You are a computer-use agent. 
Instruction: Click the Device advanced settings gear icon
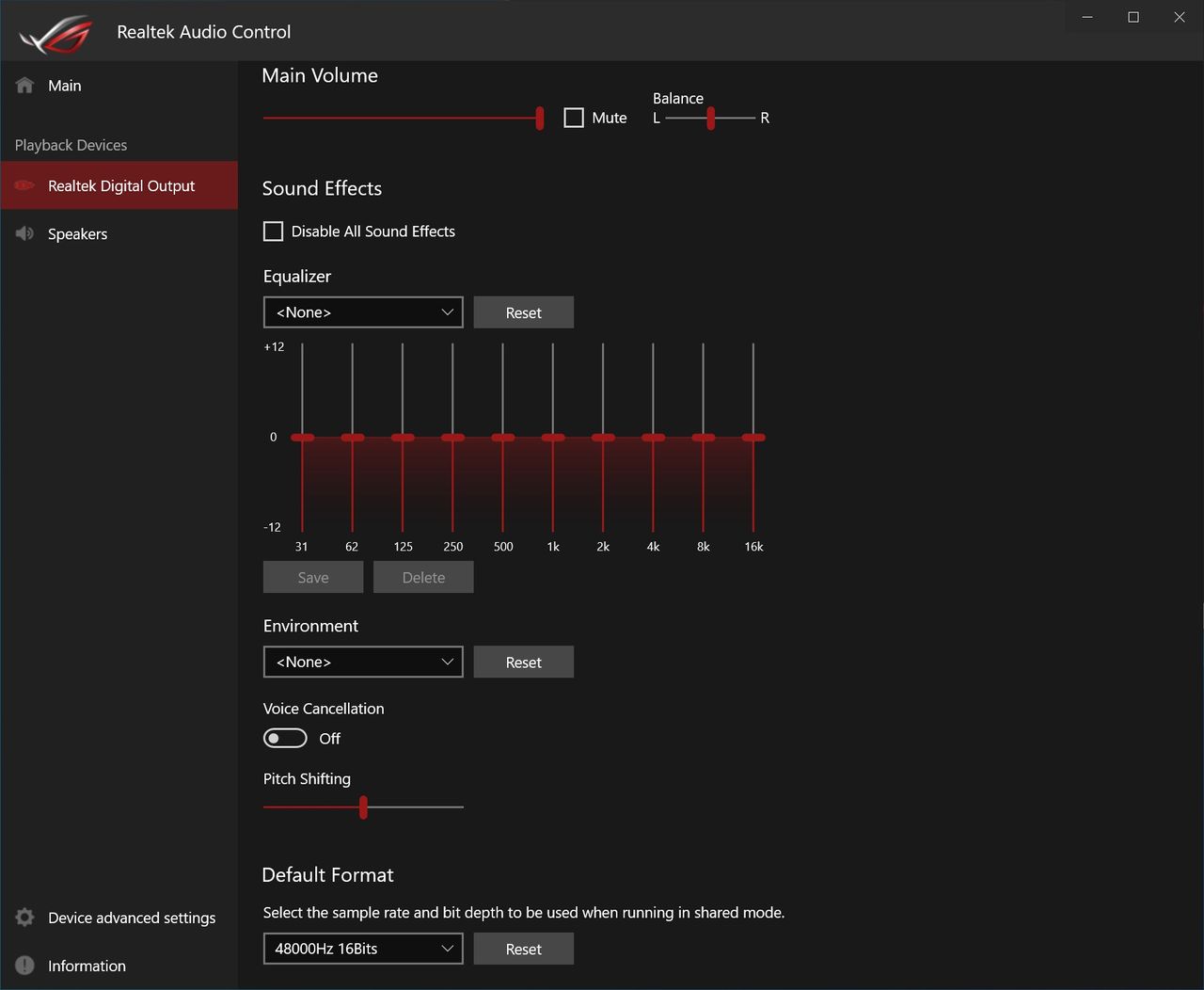click(25, 918)
